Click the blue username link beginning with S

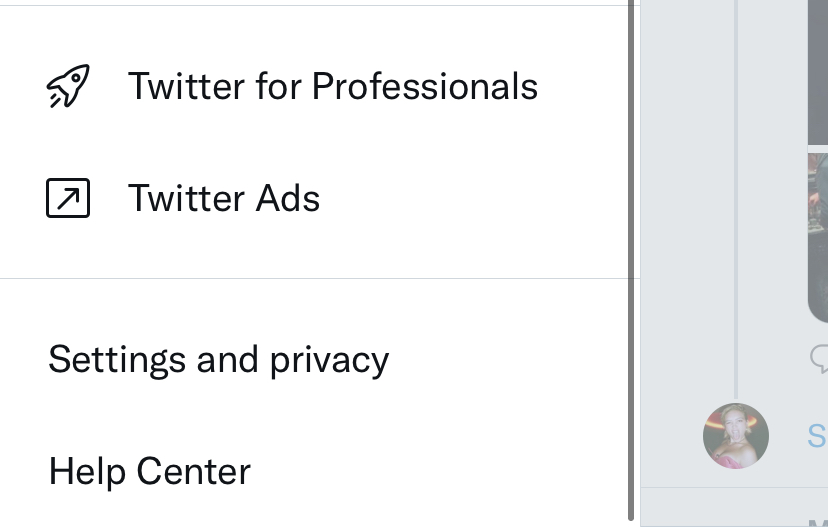coord(817,436)
